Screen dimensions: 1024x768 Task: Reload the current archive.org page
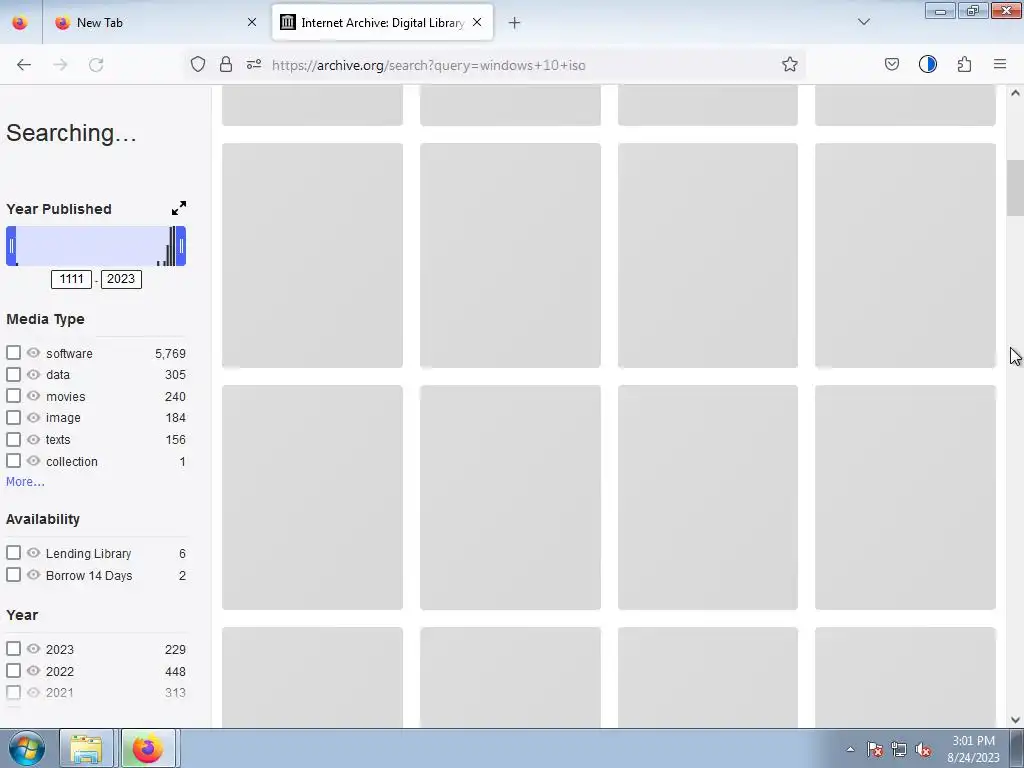[96, 65]
